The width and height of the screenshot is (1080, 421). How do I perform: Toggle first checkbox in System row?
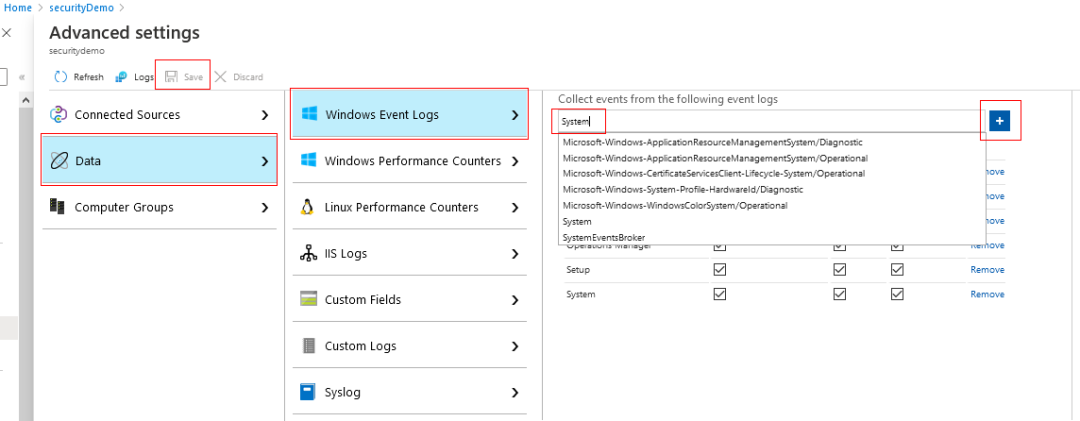coord(719,294)
